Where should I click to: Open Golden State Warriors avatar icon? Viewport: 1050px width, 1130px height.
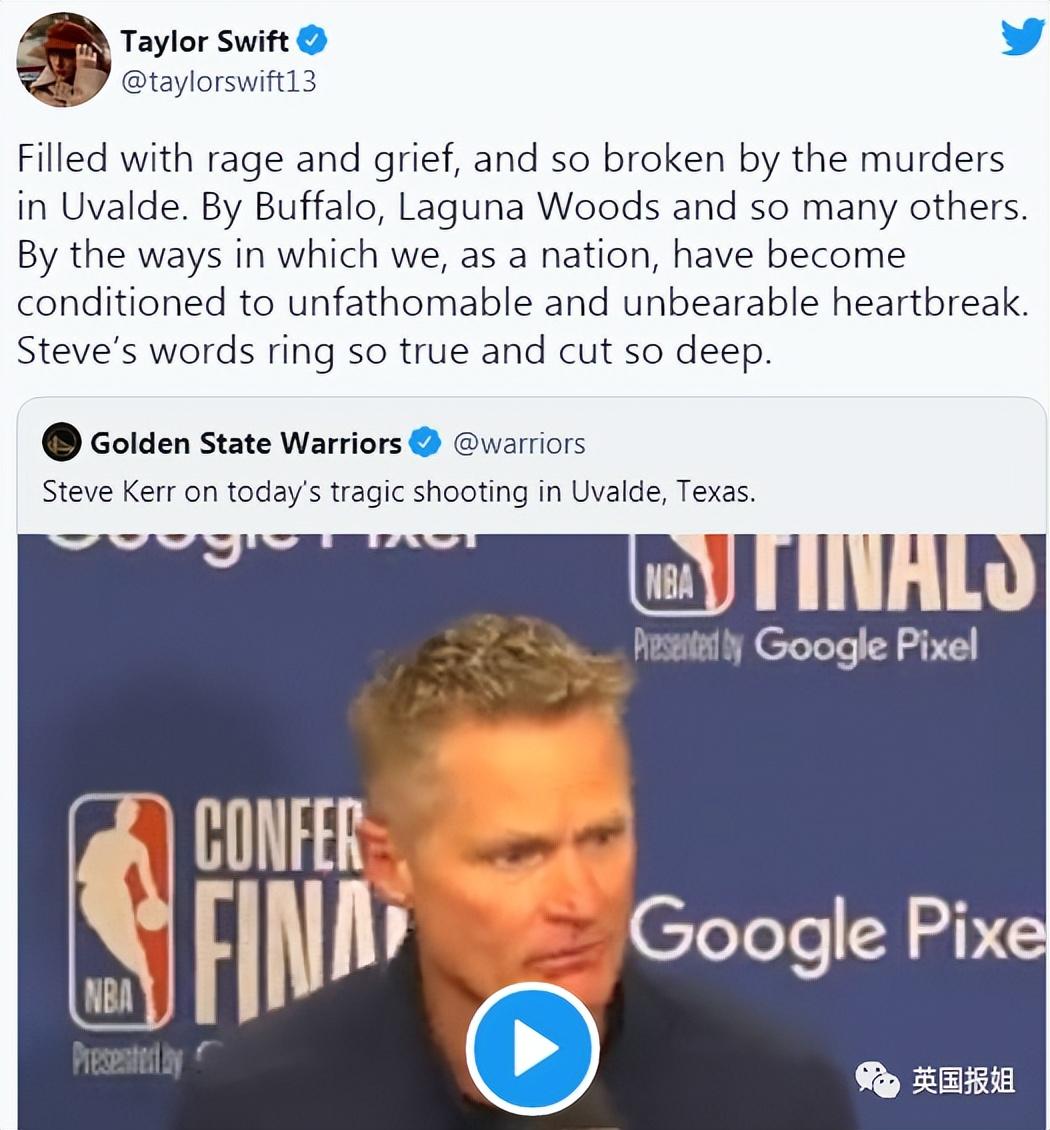pos(61,442)
